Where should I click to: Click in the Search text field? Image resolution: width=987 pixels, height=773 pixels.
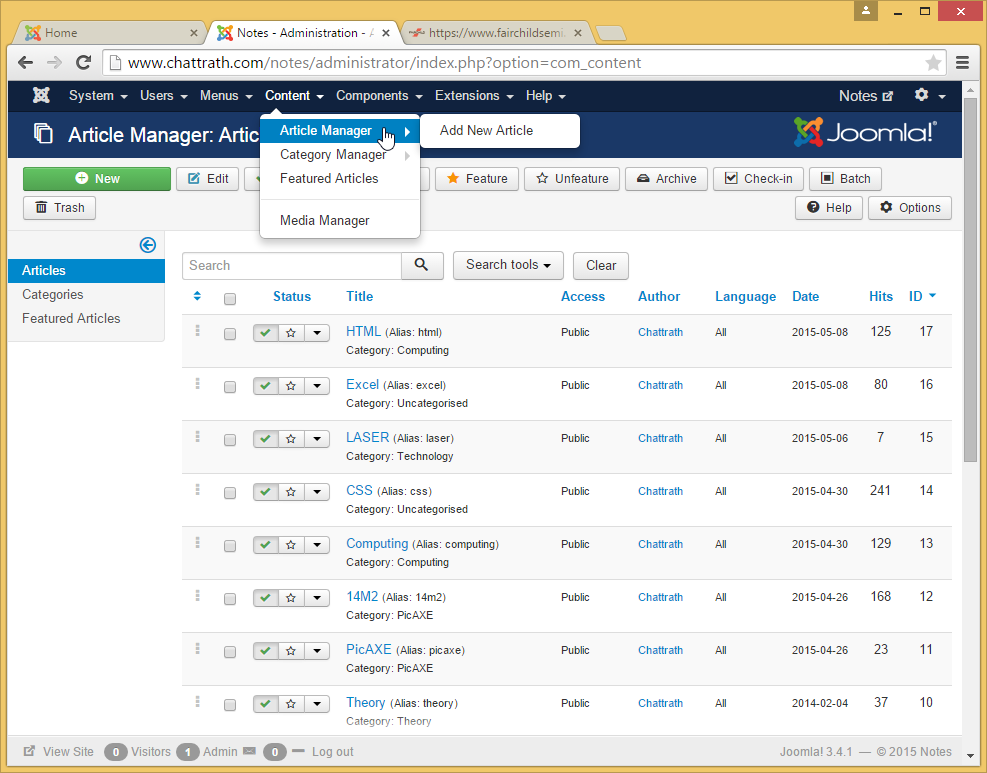point(292,265)
